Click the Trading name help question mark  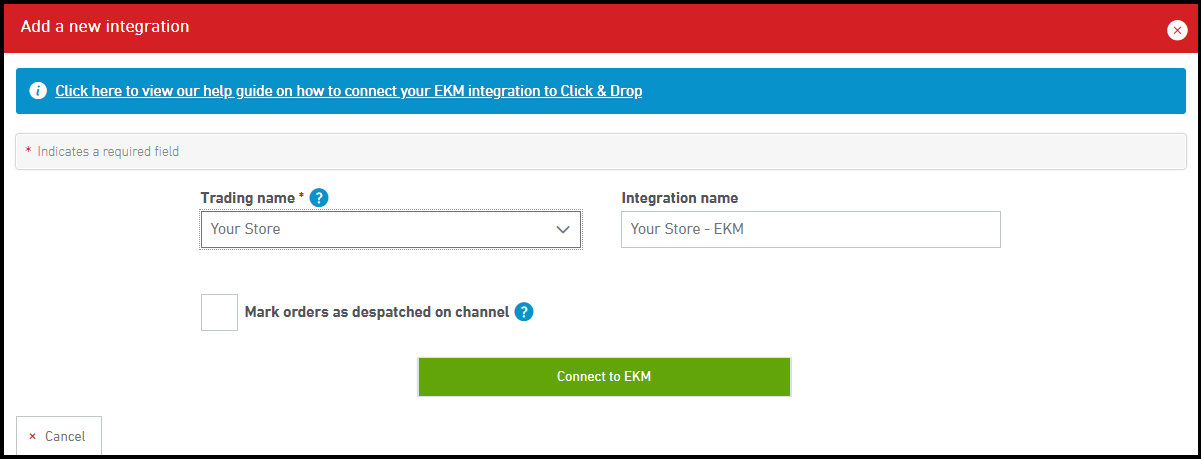click(x=319, y=198)
